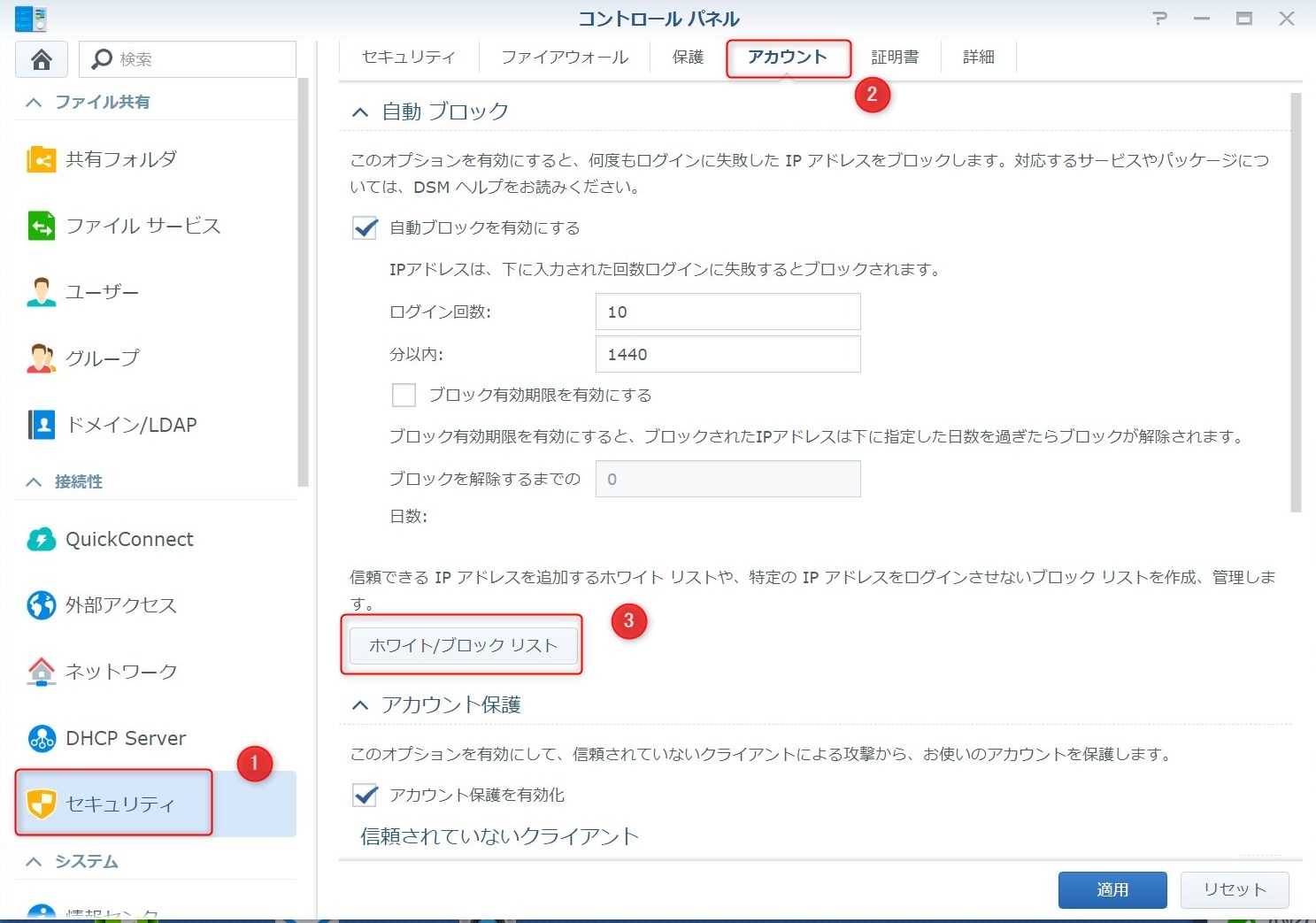Open 共有フォルダ shared folder icon

tap(42, 159)
